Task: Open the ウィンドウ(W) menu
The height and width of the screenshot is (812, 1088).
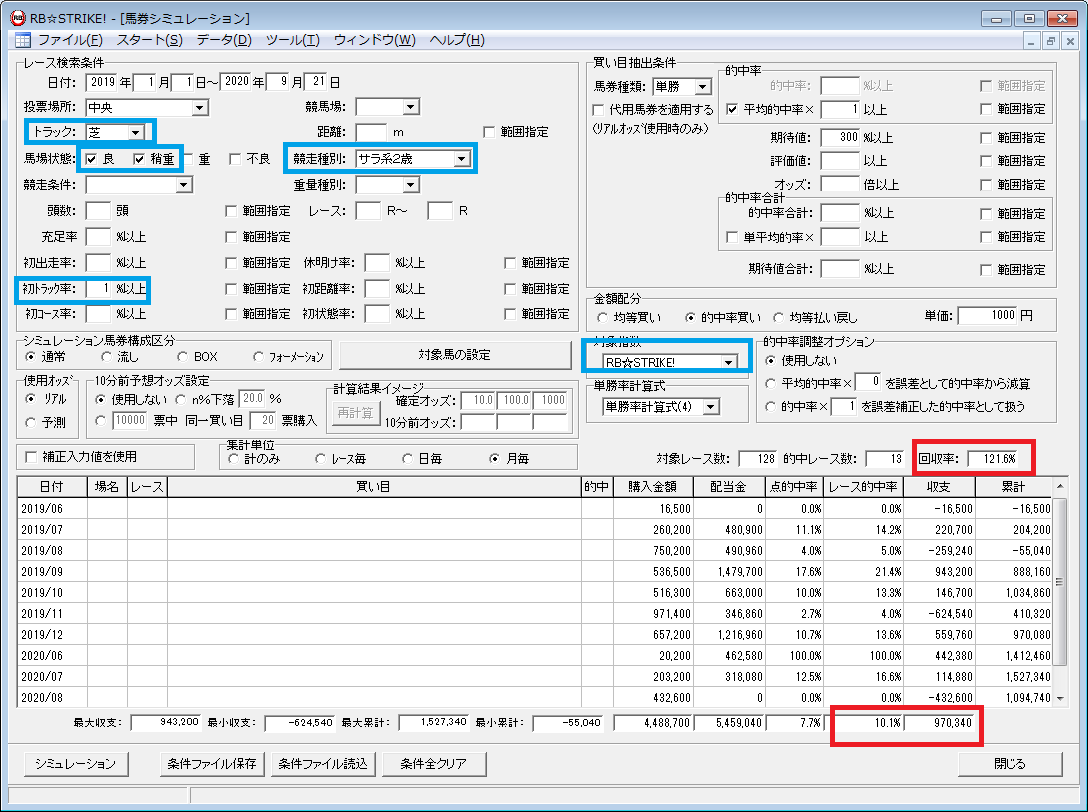Action: coord(374,40)
